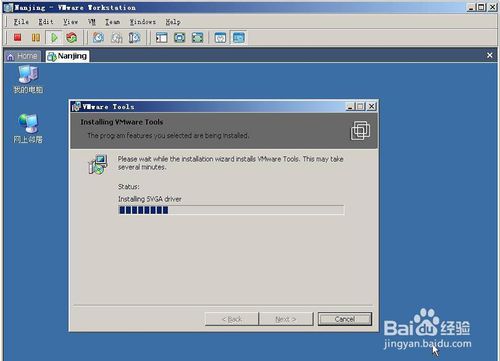500x361 pixels.
Task: Click the installer icon beside the wait message
Action: [98, 164]
